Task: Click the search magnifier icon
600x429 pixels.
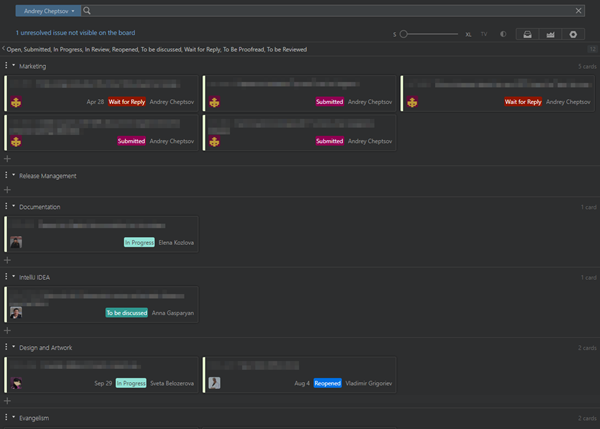Action: [88, 11]
